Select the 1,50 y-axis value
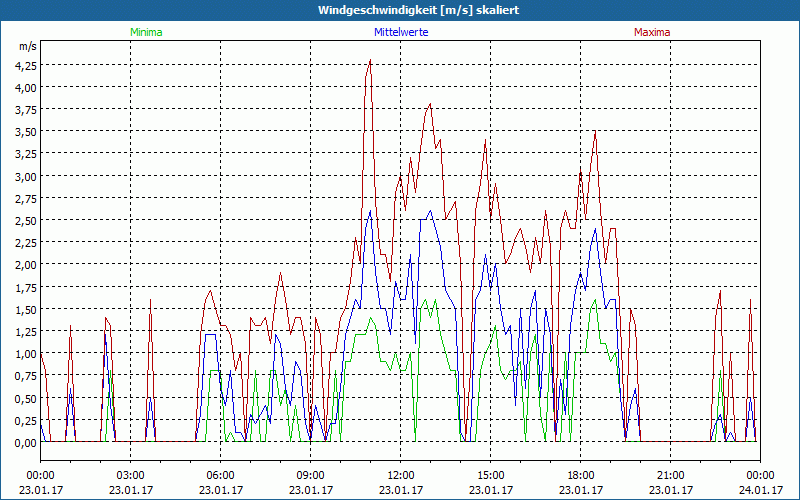Image resolution: width=800 pixels, height=500 pixels. click(26, 309)
